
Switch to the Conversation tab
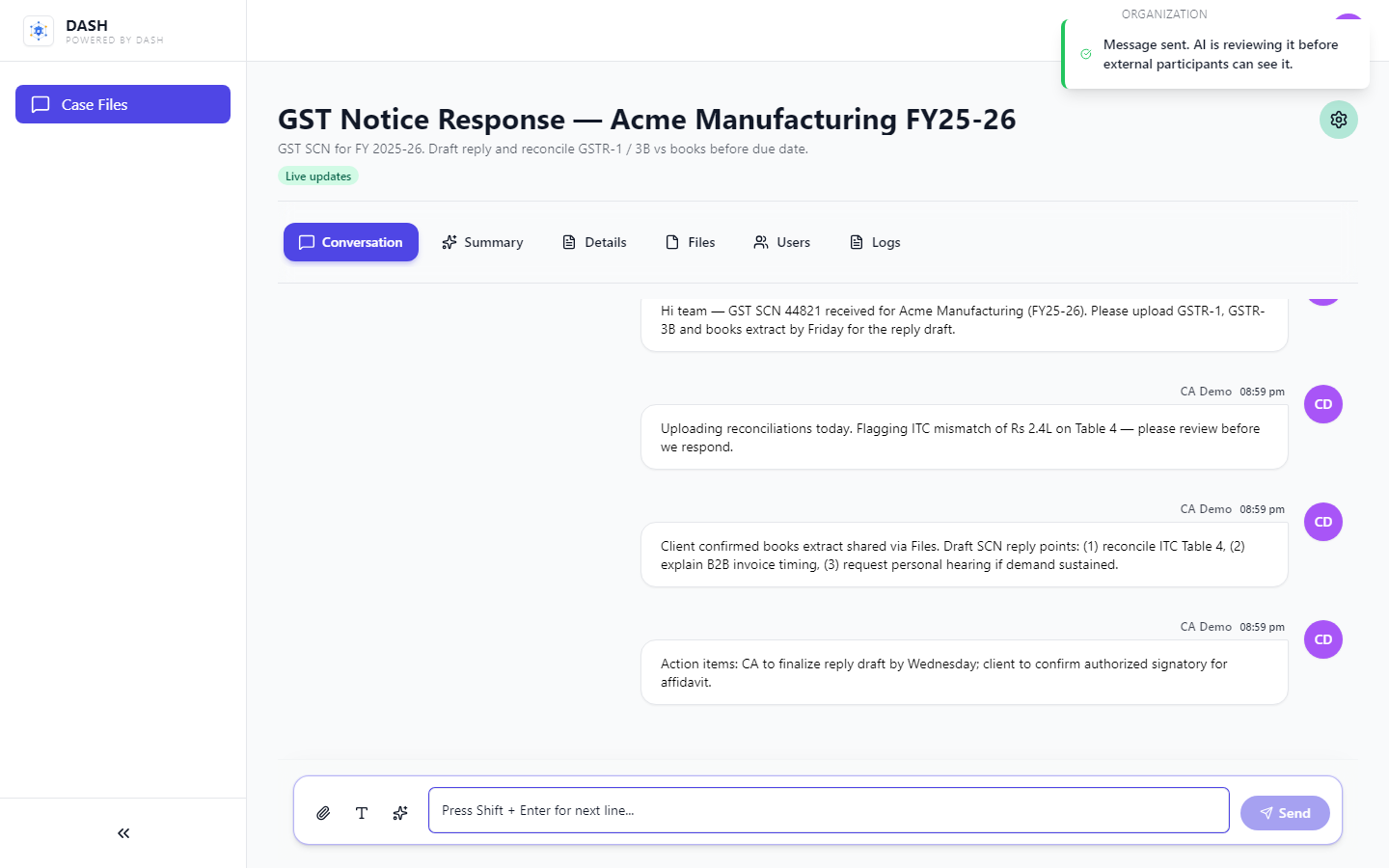[351, 242]
